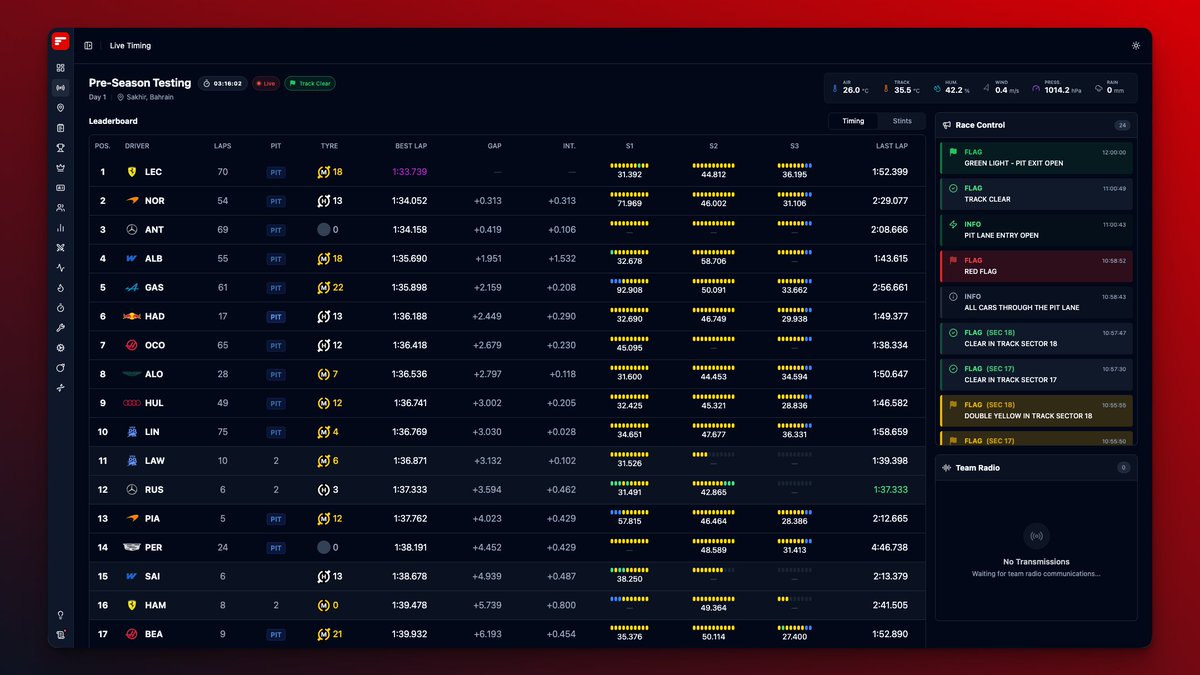Click the BEST LAP column header

pos(411,146)
